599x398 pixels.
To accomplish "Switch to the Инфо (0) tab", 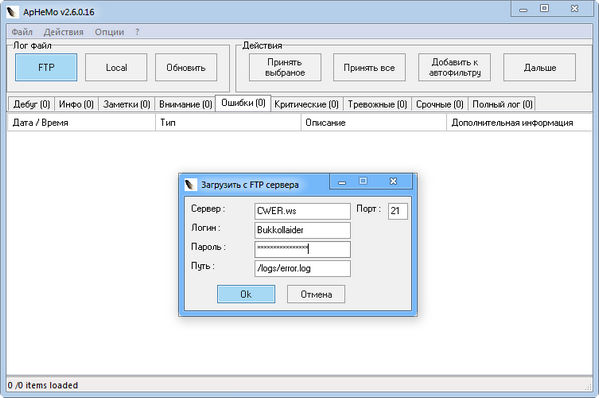I will 76,104.
